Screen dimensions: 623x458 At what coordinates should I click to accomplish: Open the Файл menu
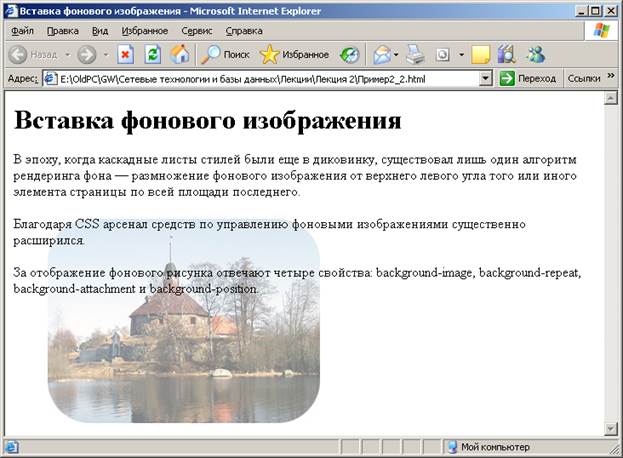click(x=22, y=31)
